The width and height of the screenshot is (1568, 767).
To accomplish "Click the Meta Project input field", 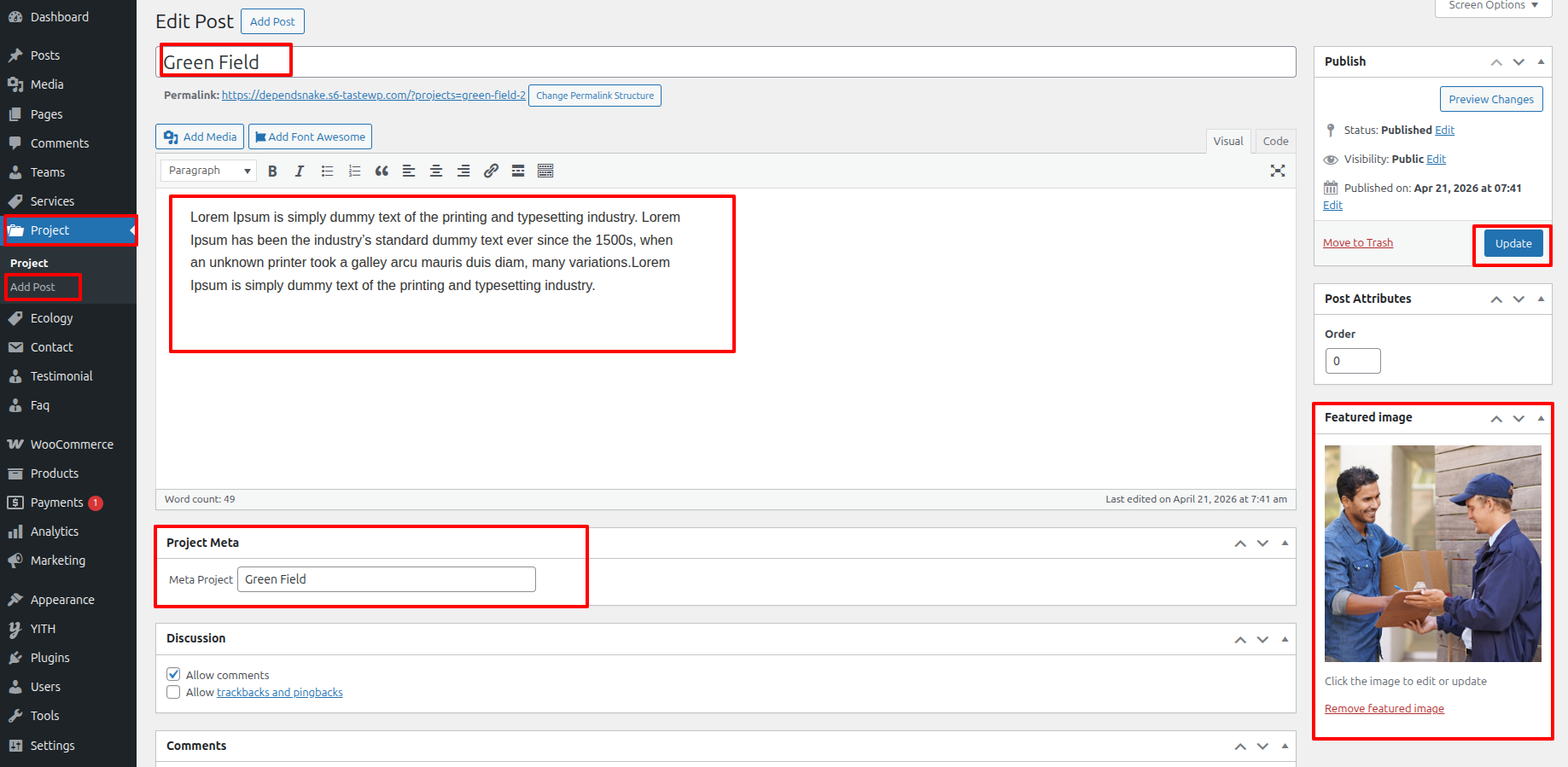I will click(386, 579).
